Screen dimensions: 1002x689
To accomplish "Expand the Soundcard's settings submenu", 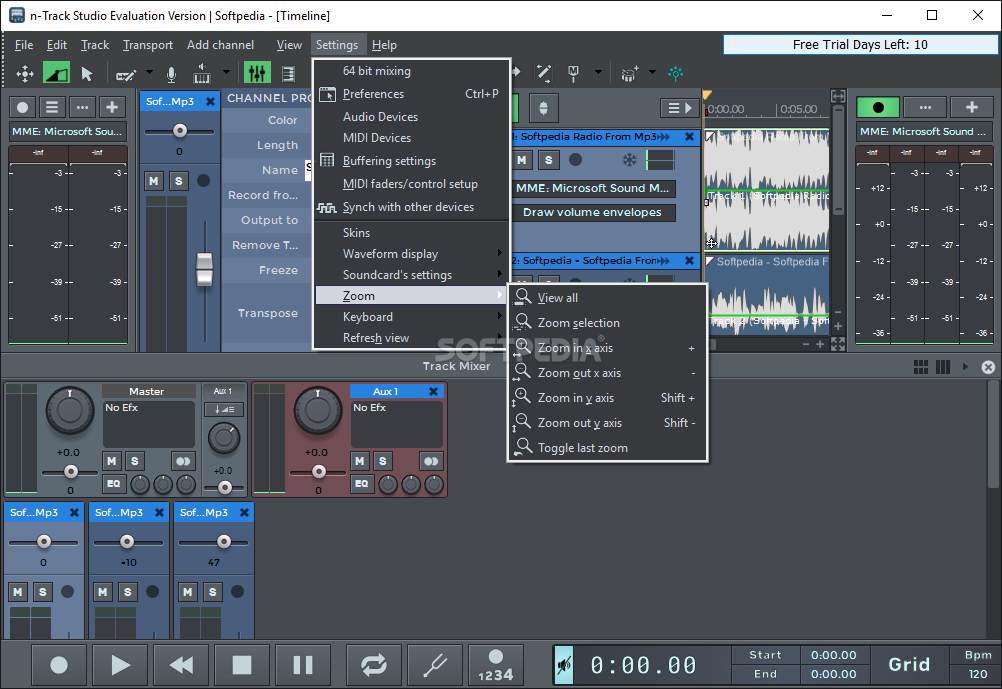I will pyautogui.click(x=411, y=275).
